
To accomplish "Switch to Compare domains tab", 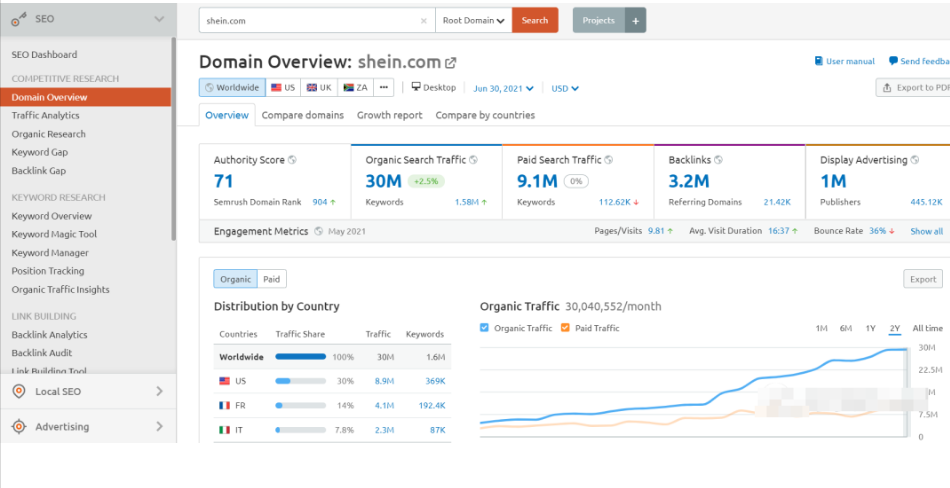I will tap(302, 115).
